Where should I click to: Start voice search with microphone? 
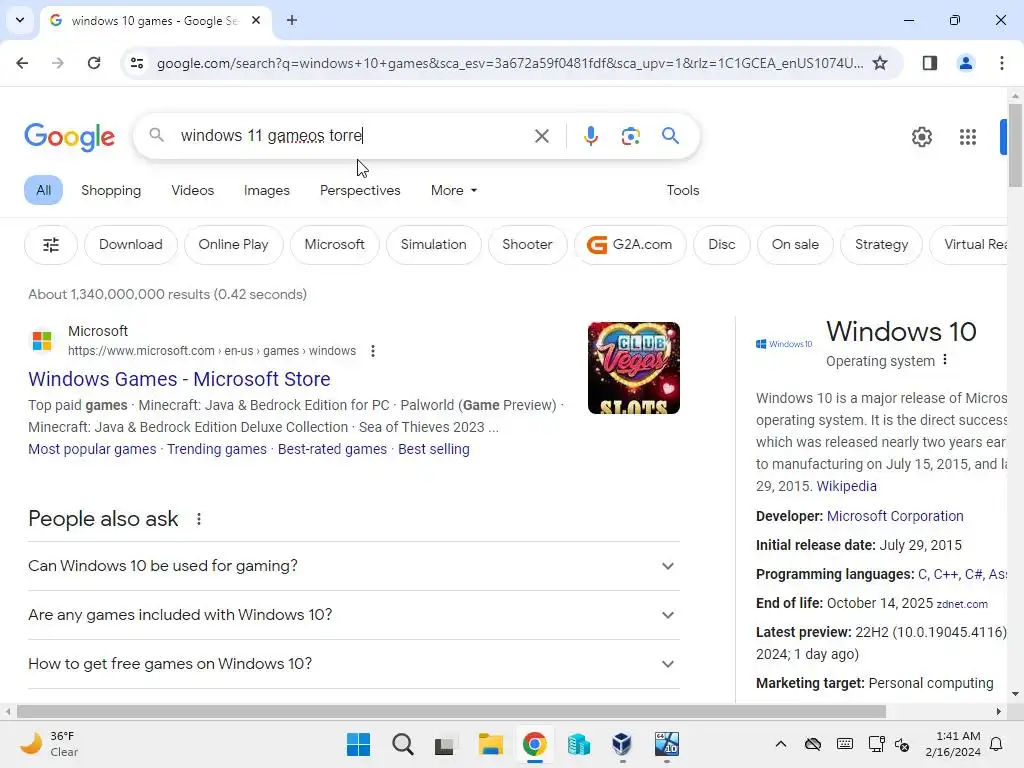[590, 136]
